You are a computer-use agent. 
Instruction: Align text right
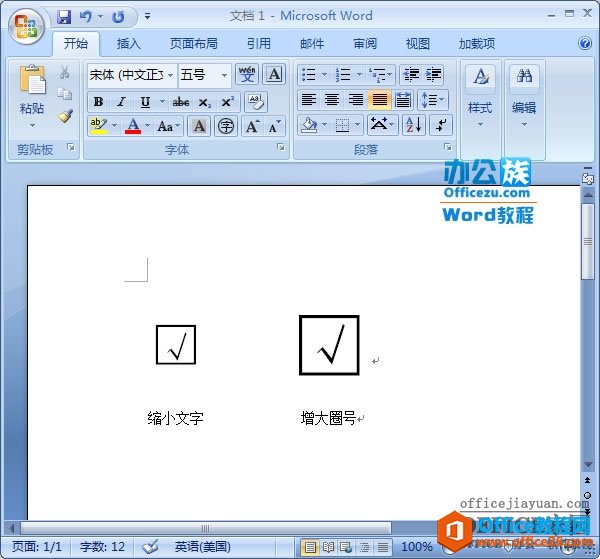click(x=355, y=100)
